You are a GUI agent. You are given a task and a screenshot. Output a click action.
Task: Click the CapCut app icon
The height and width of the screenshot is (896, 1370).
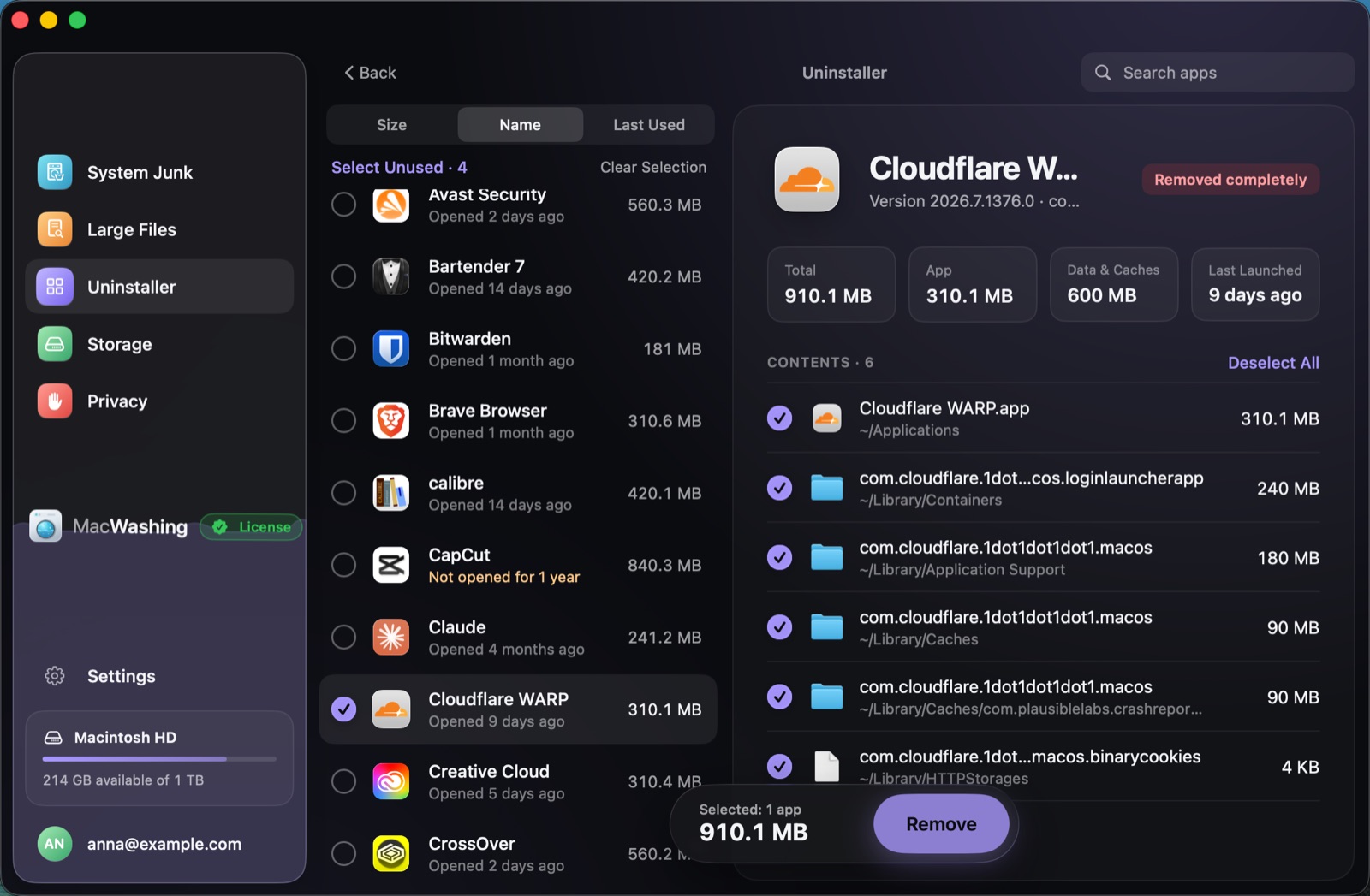point(391,565)
